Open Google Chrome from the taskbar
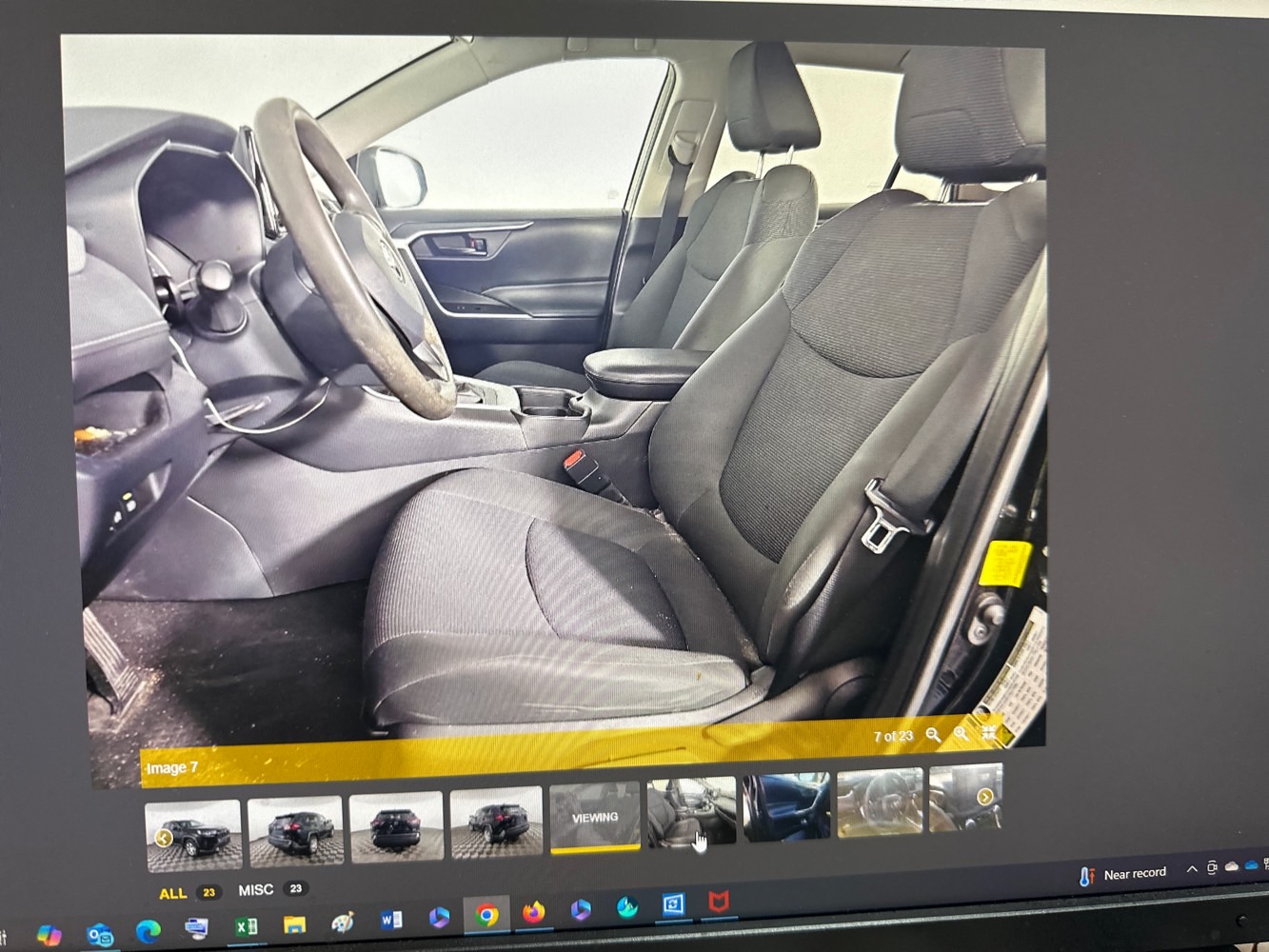 [x=486, y=915]
